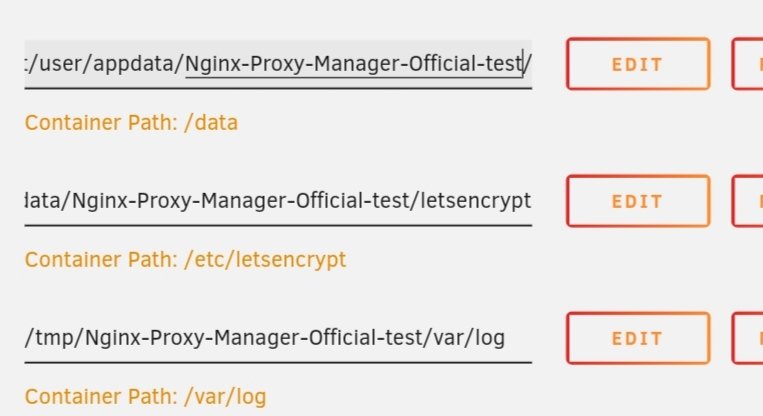Click the cut-off button beside letsencrypt's EDIT
The image size is (763, 416).
pyautogui.click(x=747, y=201)
